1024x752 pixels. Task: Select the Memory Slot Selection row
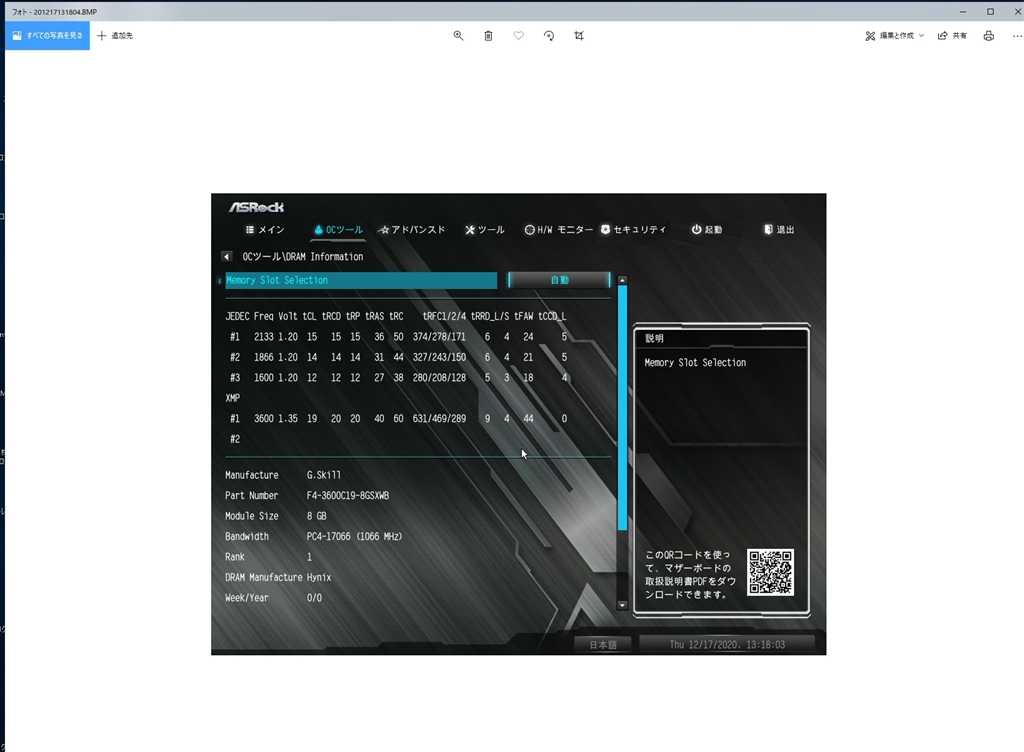click(x=361, y=280)
